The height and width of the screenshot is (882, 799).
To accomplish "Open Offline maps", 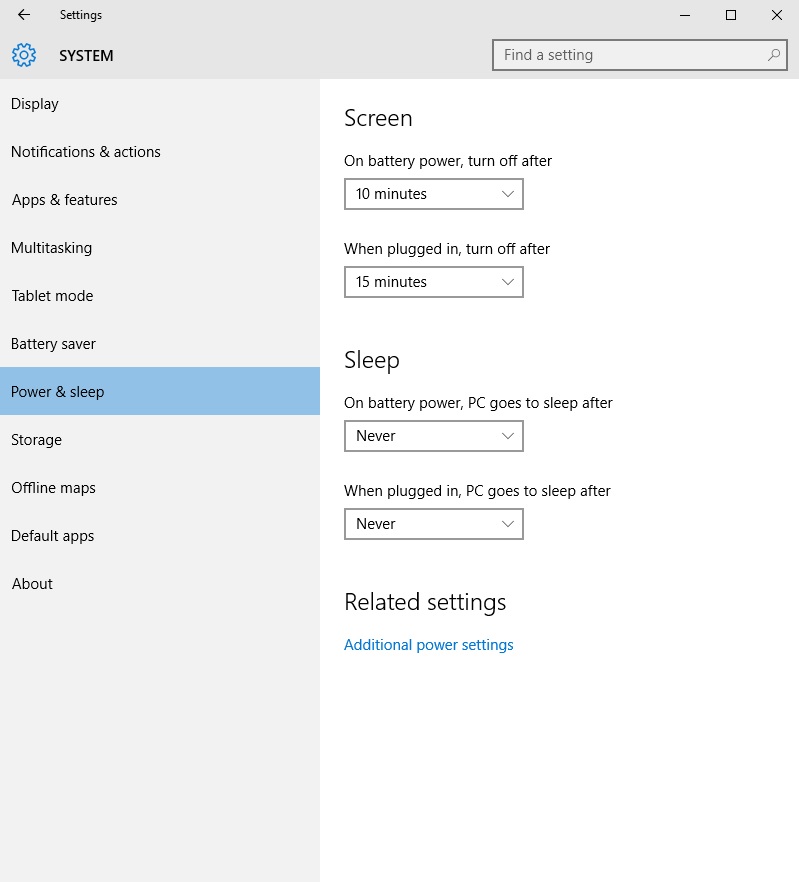I will (160, 488).
